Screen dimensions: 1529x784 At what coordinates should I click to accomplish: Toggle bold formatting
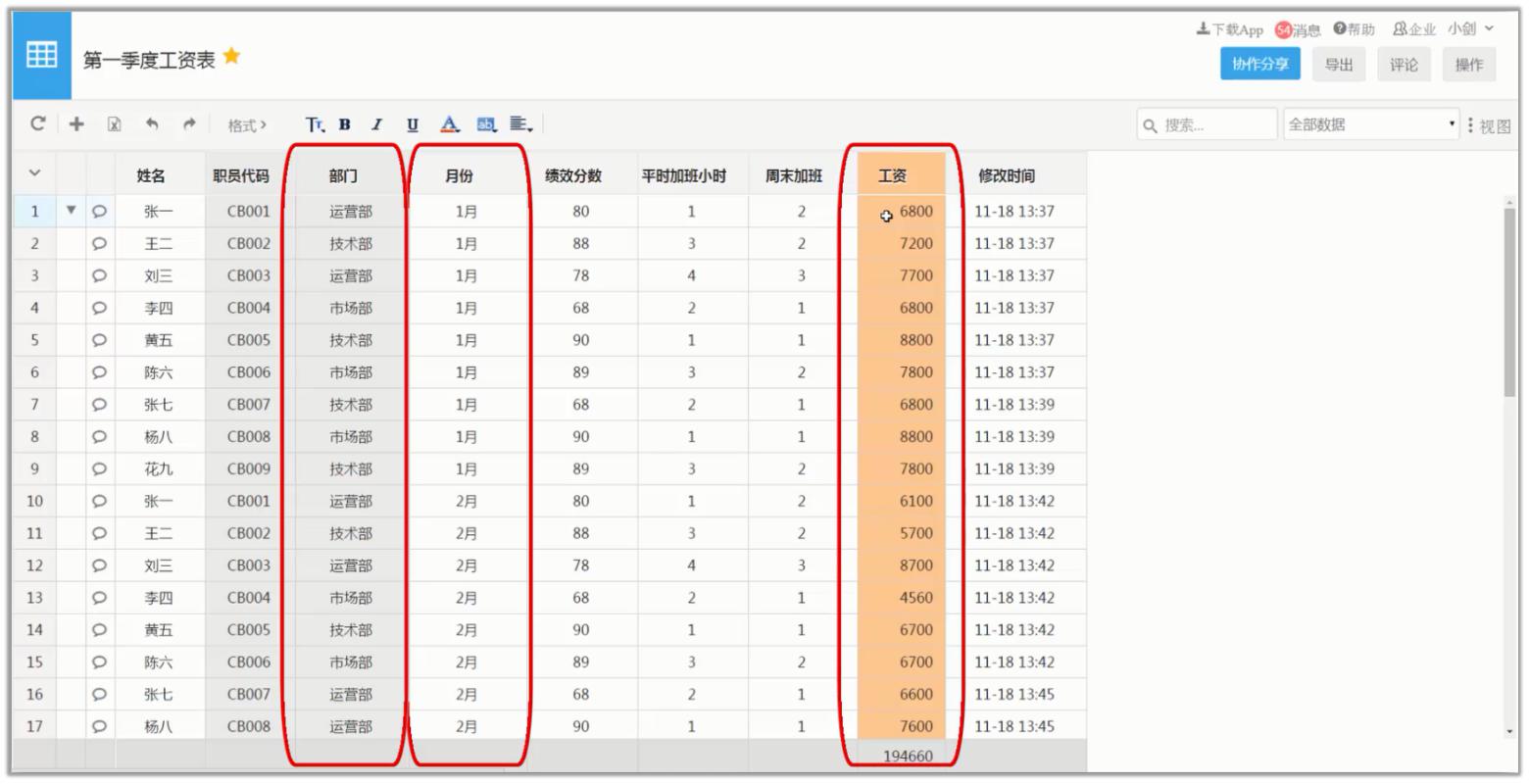(343, 124)
